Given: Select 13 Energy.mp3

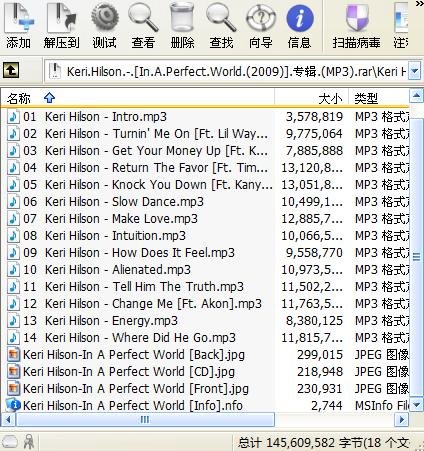Looking at the screenshot, I should [92, 321].
